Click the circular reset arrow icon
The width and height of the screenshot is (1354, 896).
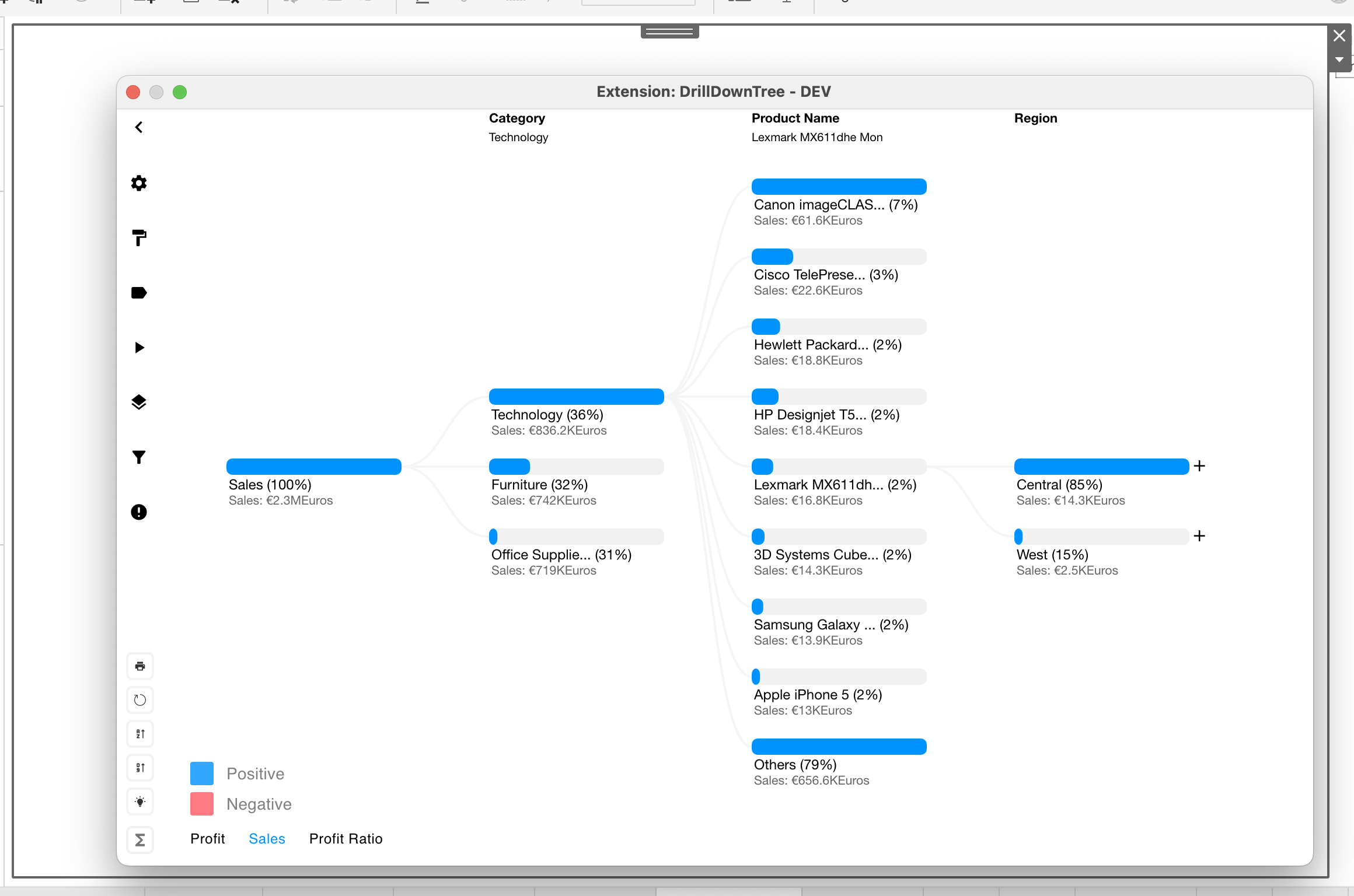click(140, 700)
